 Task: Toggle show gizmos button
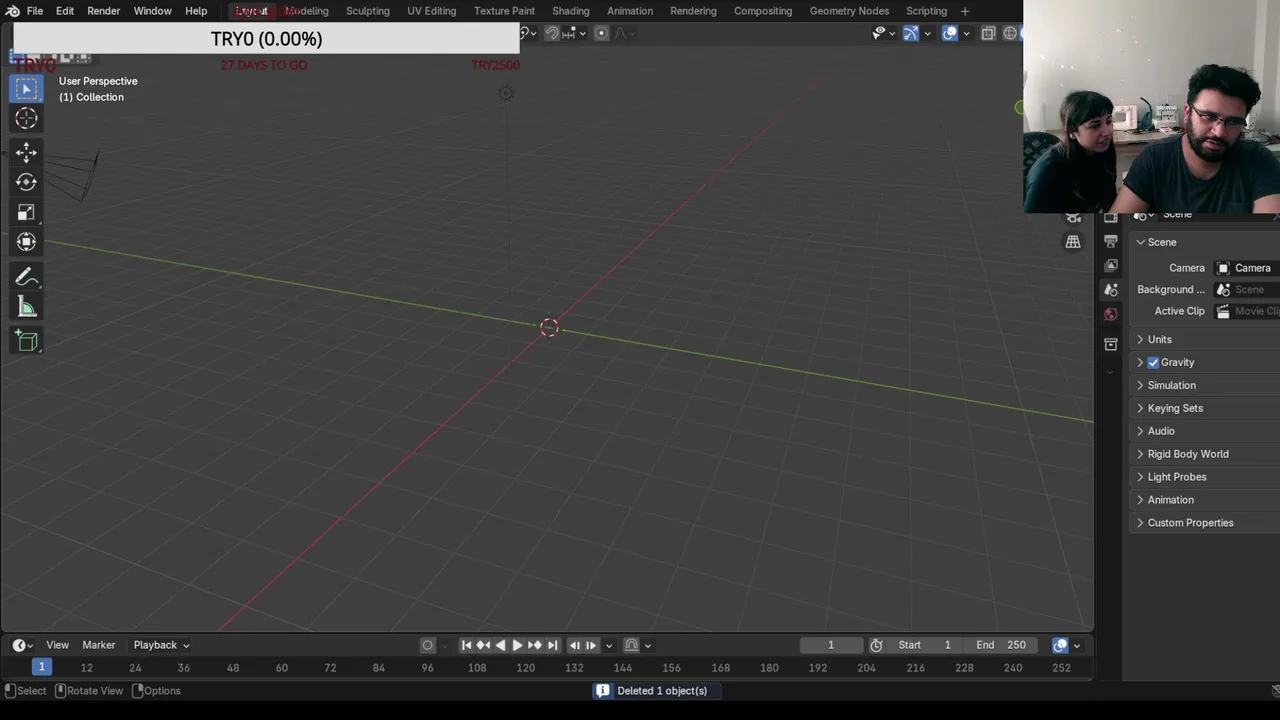click(x=911, y=33)
